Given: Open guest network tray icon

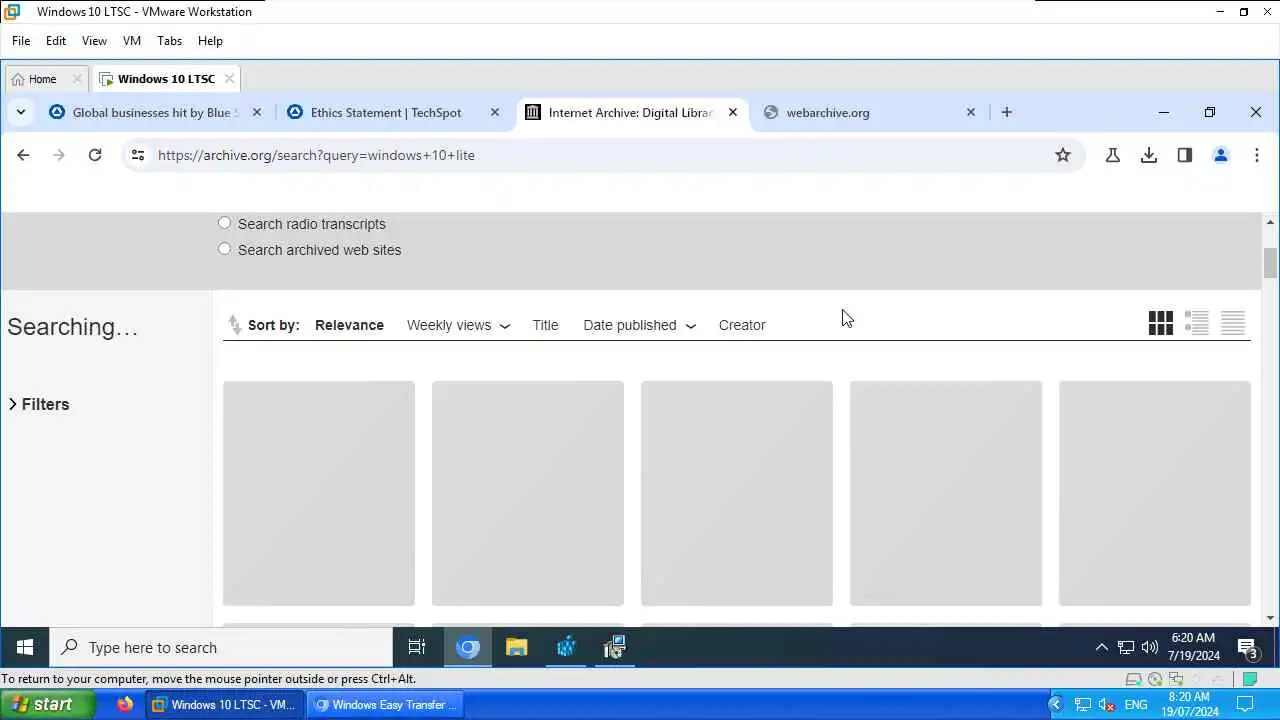Looking at the screenshot, I should (x=1126, y=647).
